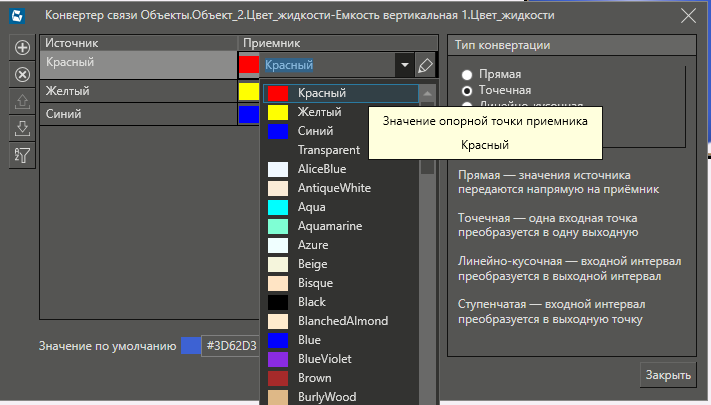Add a new conversion row with the plus icon
The image size is (711, 405).
22,48
